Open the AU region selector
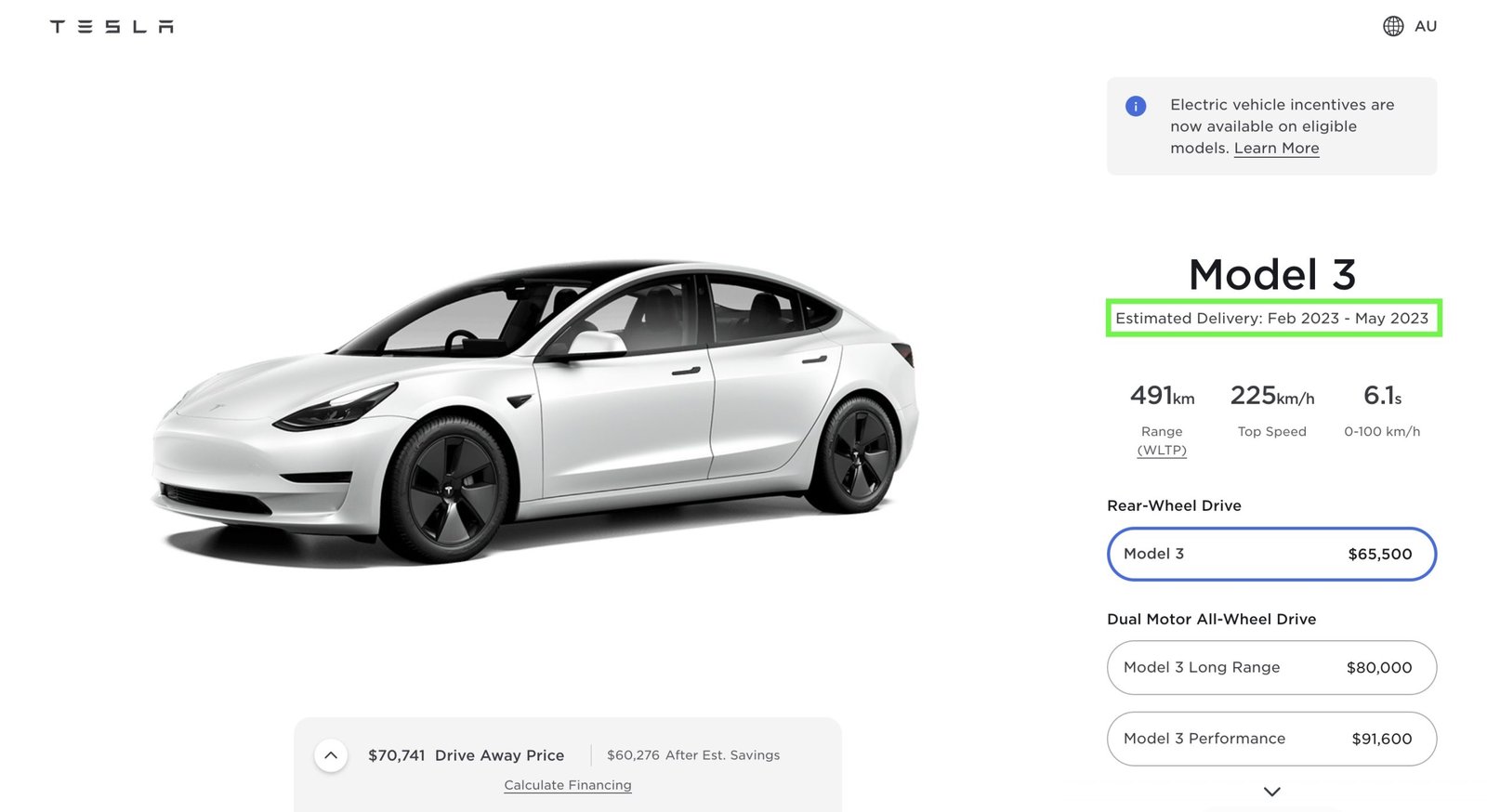The image size is (1487, 812). click(x=1425, y=26)
